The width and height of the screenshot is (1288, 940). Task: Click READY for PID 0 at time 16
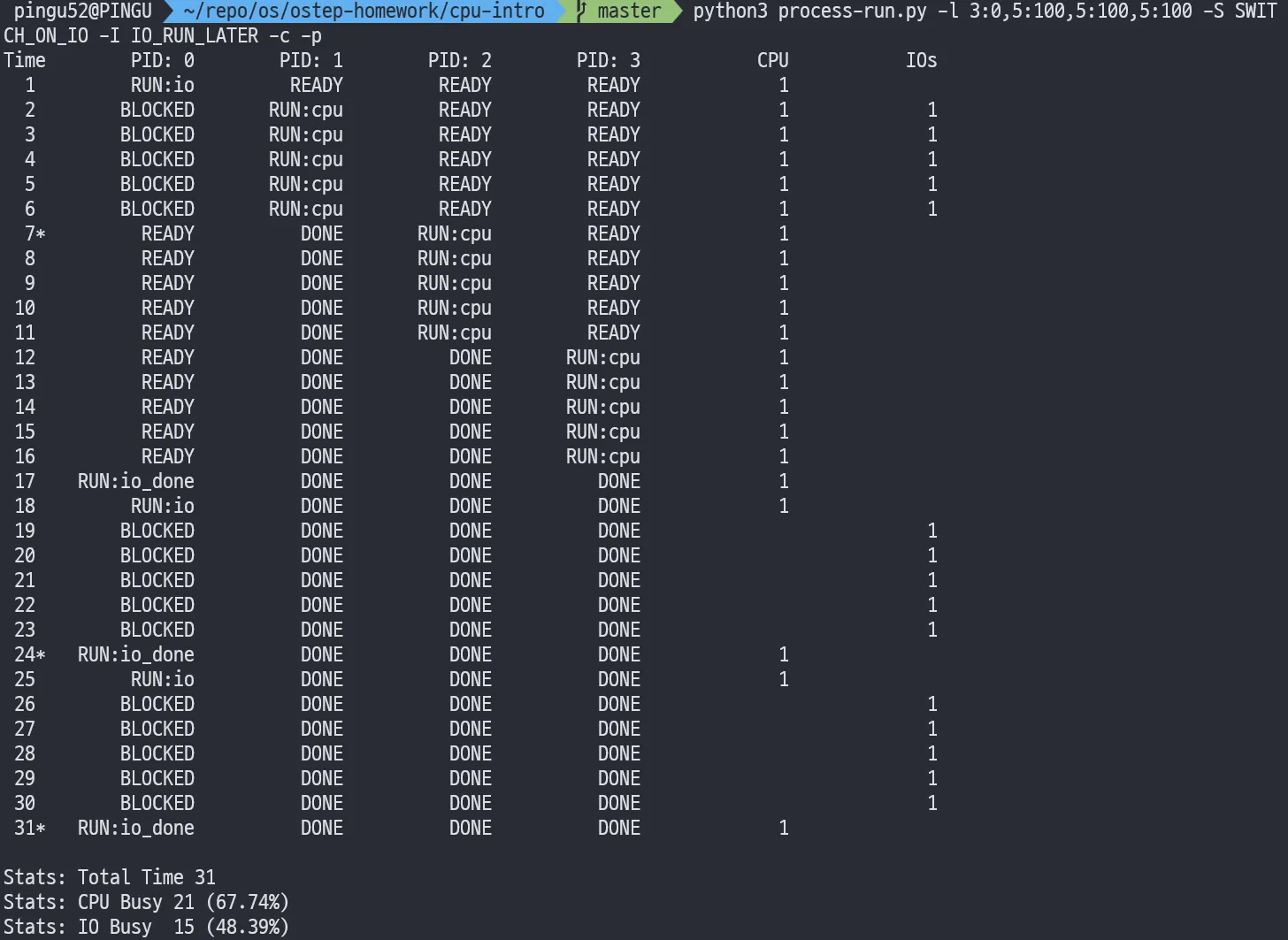click(168, 456)
